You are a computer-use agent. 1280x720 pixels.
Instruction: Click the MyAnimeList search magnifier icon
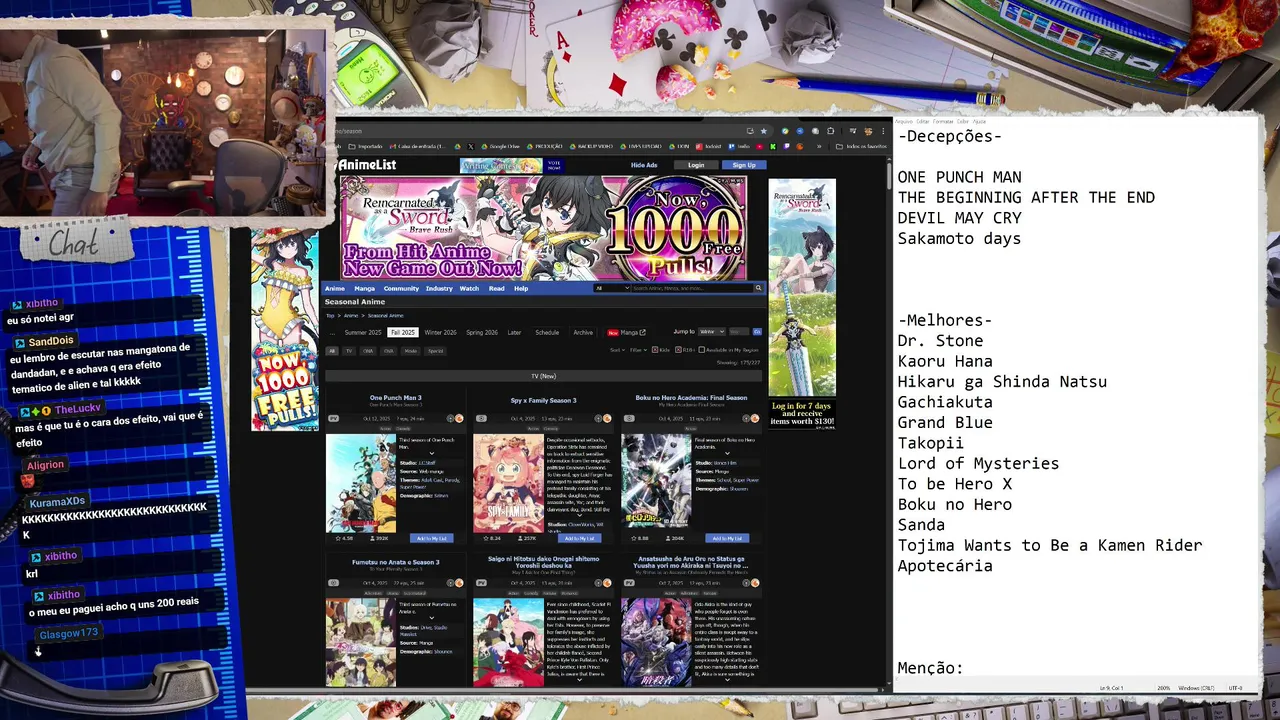pyautogui.click(x=758, y=288)
